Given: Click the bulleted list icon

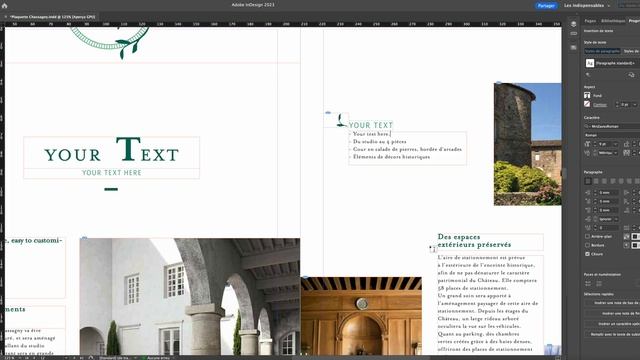Looking at the screenshot, I should 588,283.
